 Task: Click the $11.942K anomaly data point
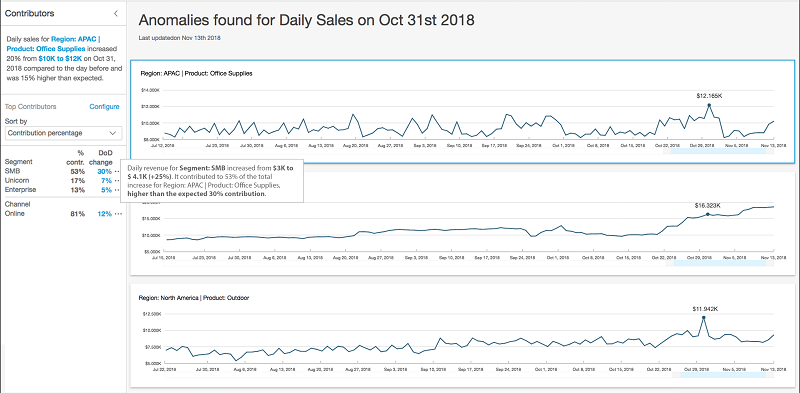pyautogui.click(x=704, y=317)
